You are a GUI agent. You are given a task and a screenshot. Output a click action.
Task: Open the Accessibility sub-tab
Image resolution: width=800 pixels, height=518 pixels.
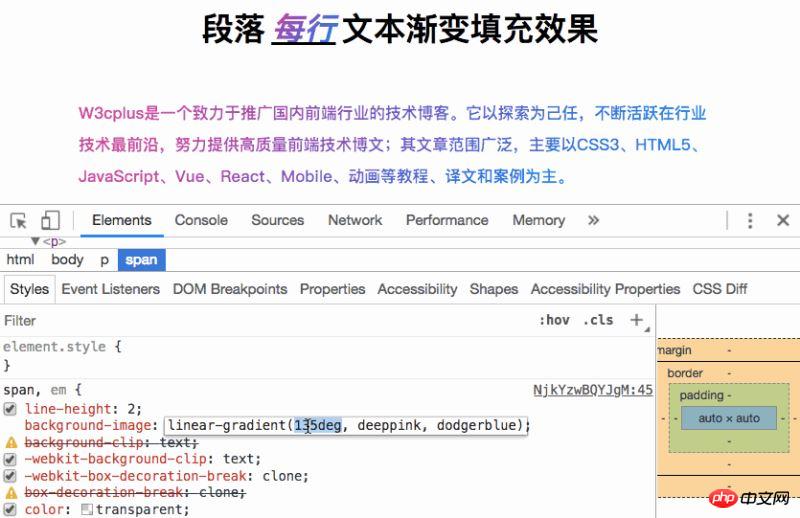417,289
